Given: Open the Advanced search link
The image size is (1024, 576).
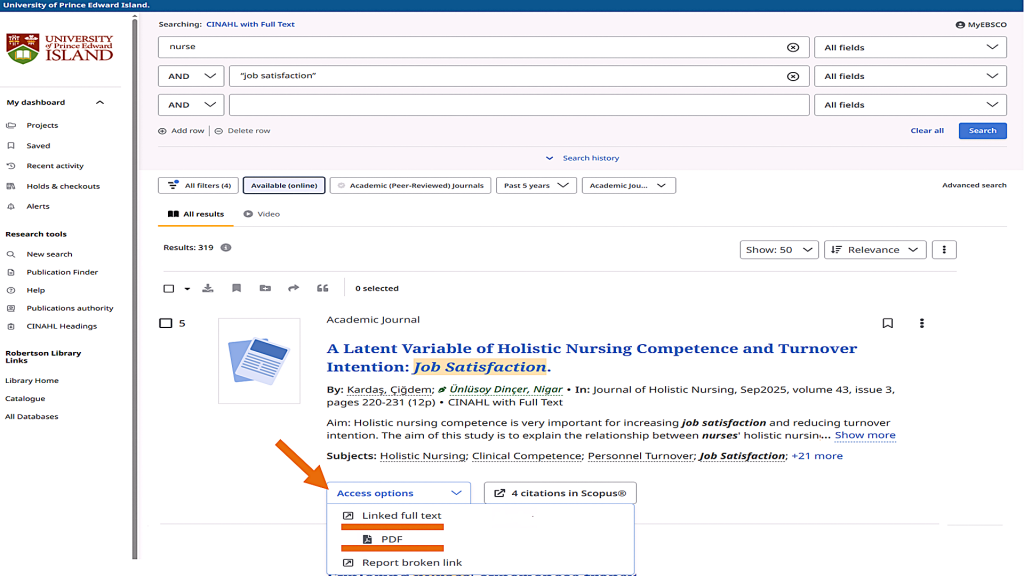Looking at the screenshot, I should tap(973, 185).
